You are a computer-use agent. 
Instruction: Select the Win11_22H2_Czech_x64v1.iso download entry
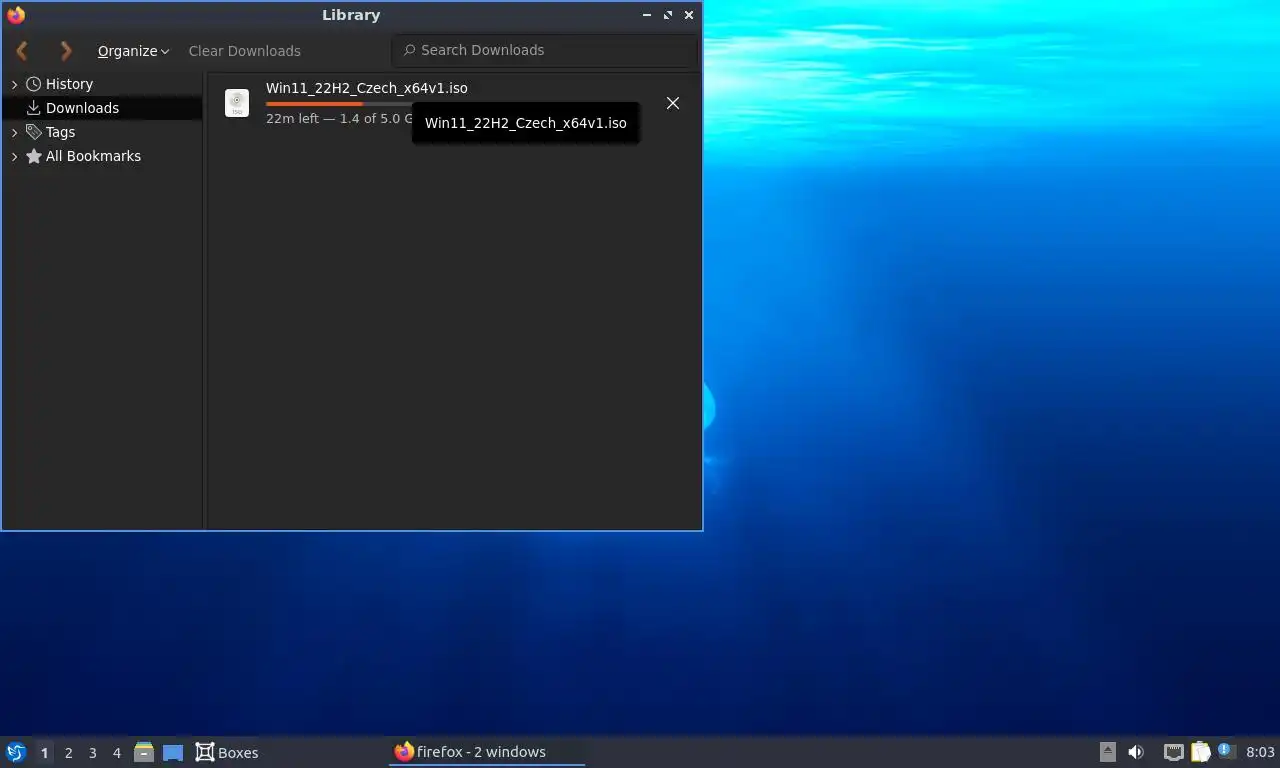[454, 103]
